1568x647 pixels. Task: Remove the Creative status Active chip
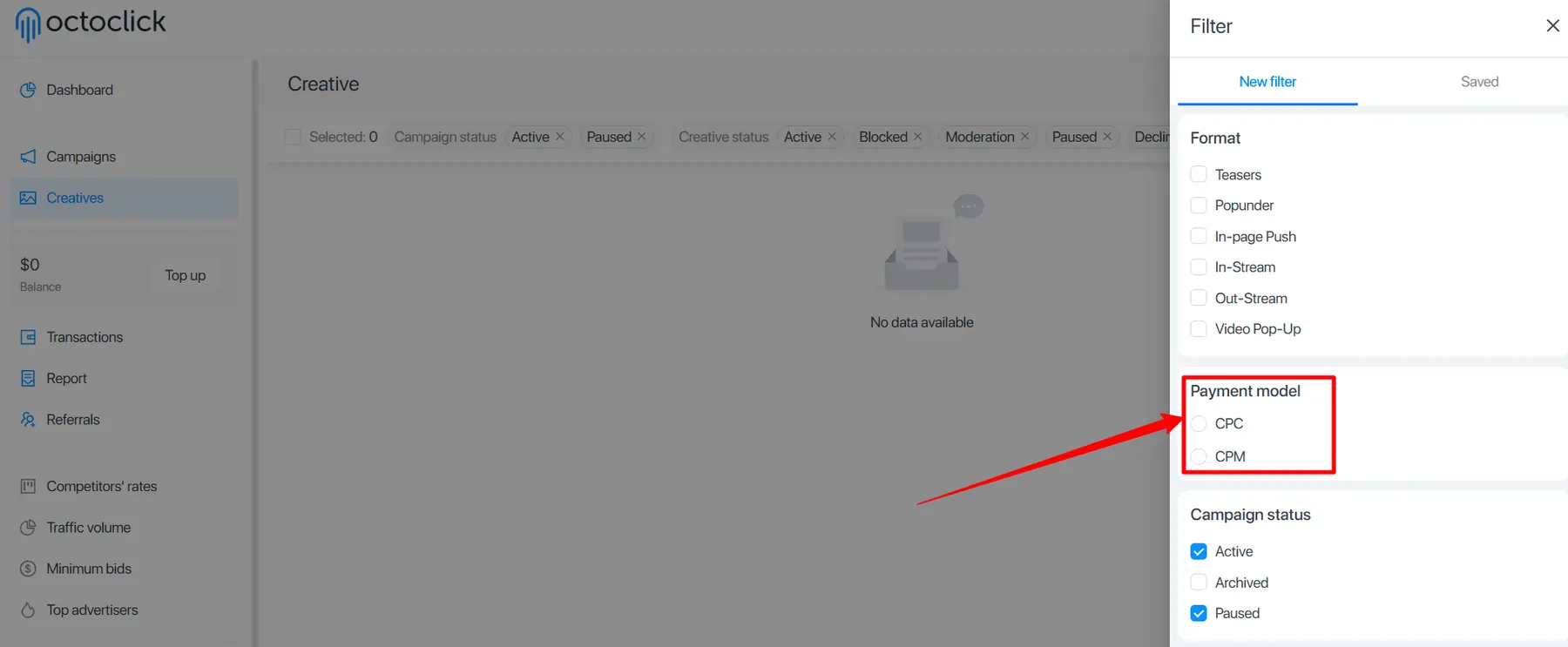click(x=832, y=137)
